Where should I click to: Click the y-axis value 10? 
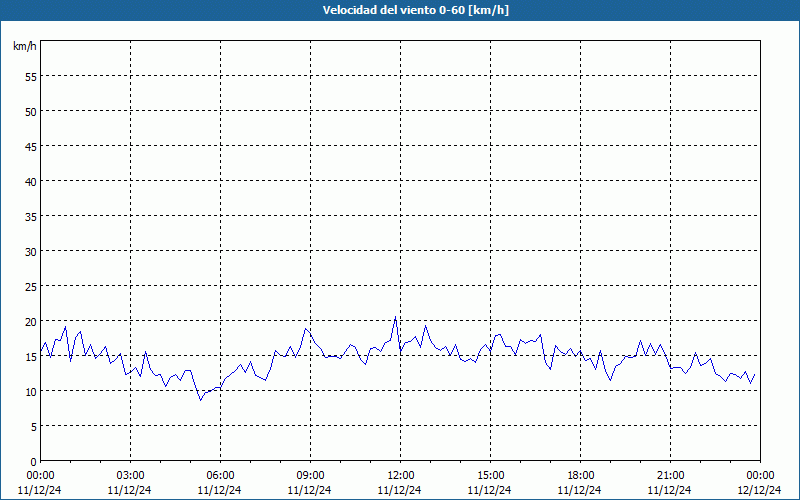pos(31,391)
